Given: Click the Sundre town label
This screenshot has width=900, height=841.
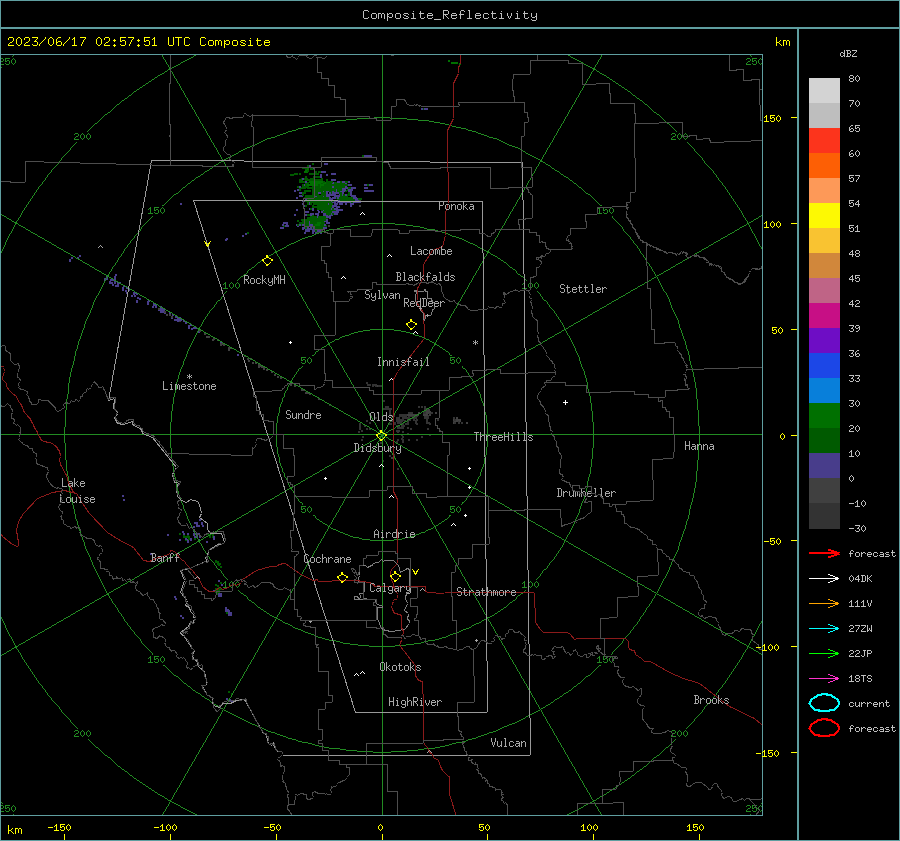Looking at the screenshot, I should pos(303,414).
